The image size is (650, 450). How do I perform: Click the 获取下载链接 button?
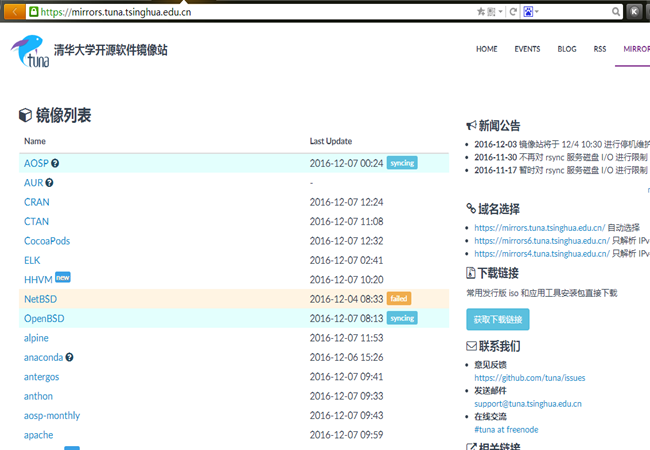click(497, 319)
